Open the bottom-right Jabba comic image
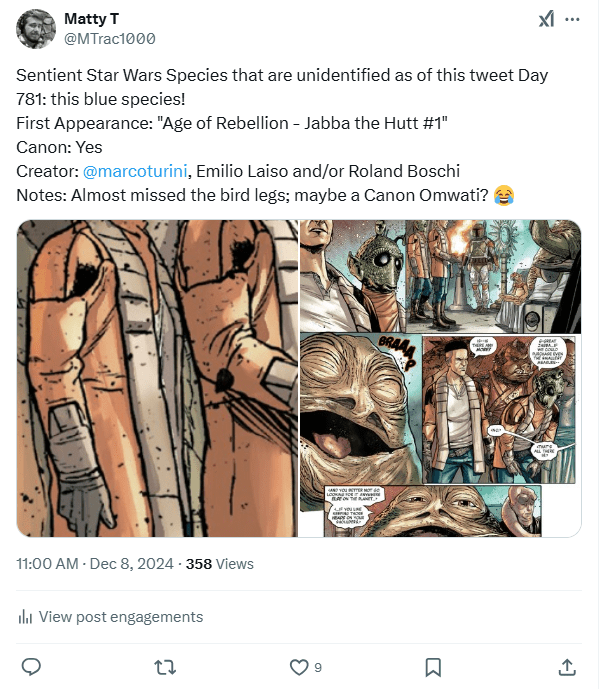Viewport: 601px width, 689px height. (x=440, y=435)
